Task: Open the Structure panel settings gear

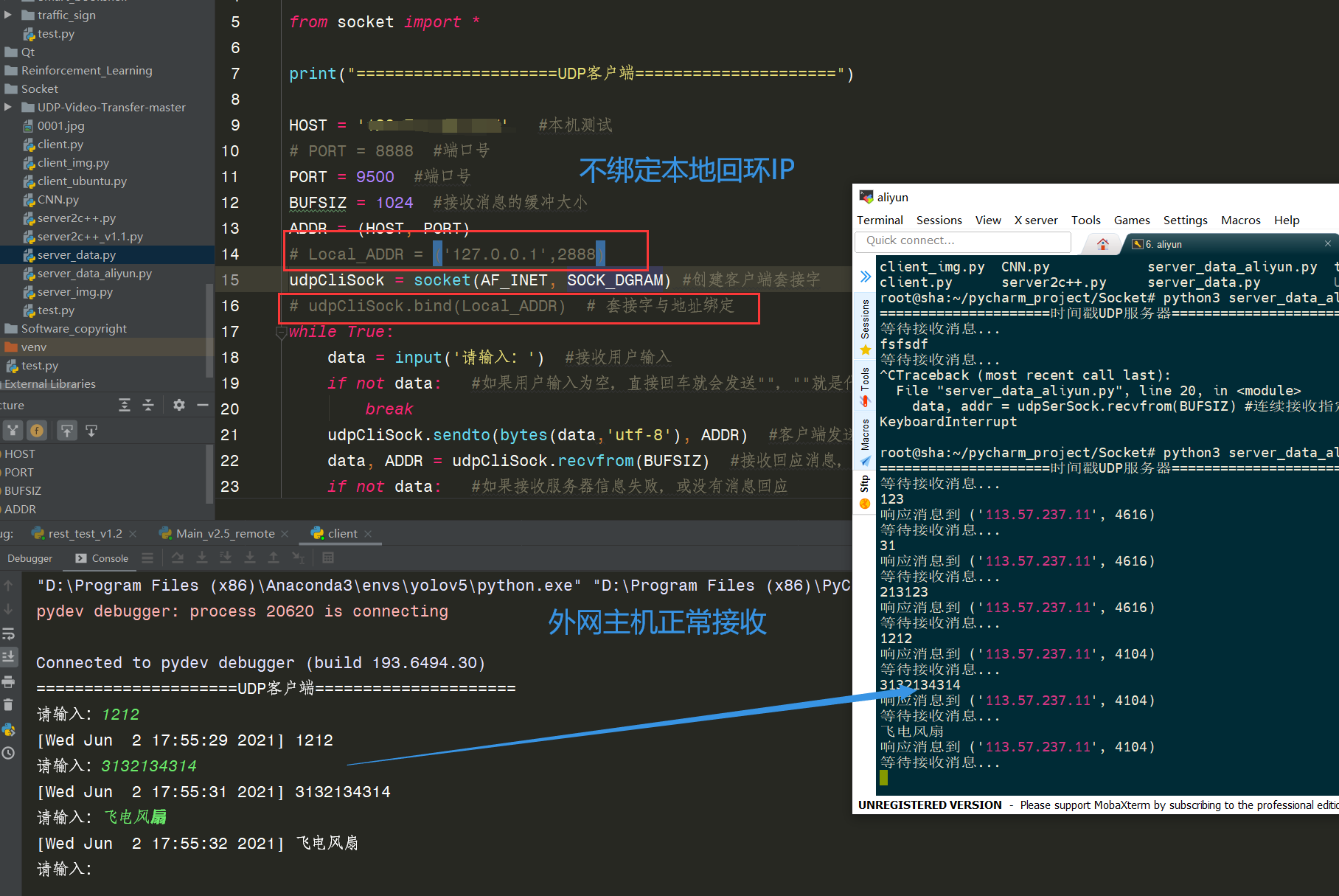Action: (x=178, y=405)
